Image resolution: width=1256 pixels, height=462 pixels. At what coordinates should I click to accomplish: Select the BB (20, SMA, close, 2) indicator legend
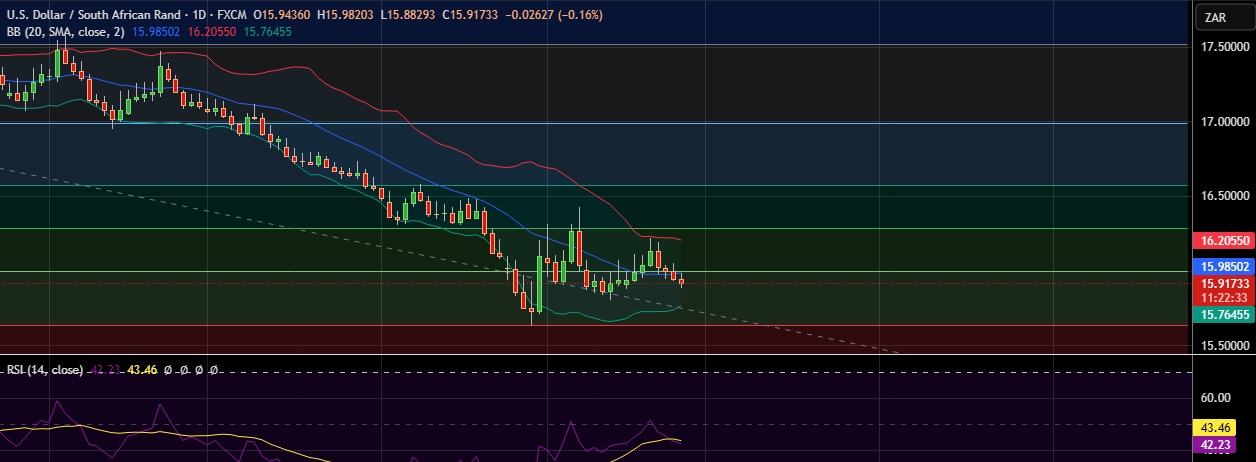65,32
